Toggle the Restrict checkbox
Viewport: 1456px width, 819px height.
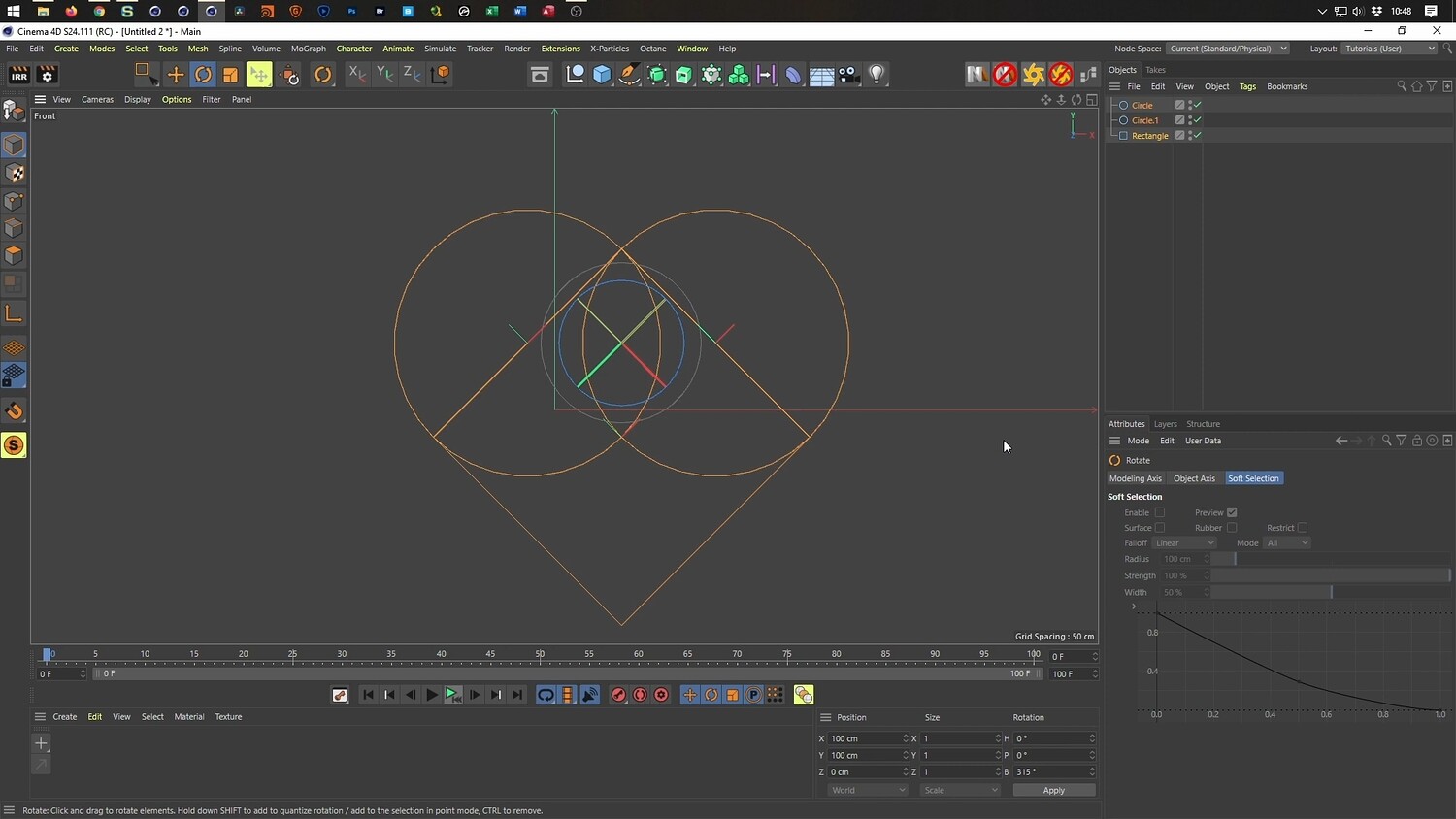pyautogui.click(x=1303, y=528)
